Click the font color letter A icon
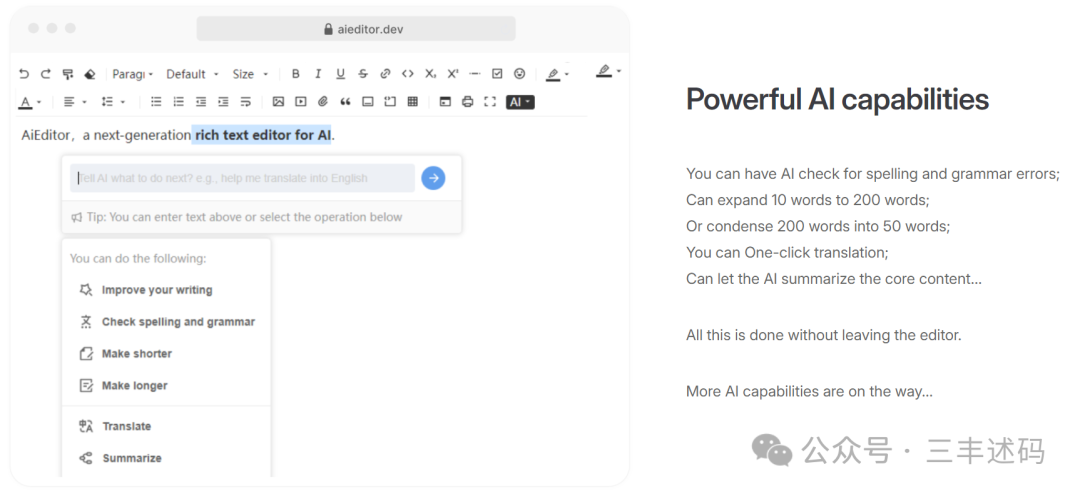Viewport: 1080px width, 494px height. pyautogui.click(x=25, y=102)
